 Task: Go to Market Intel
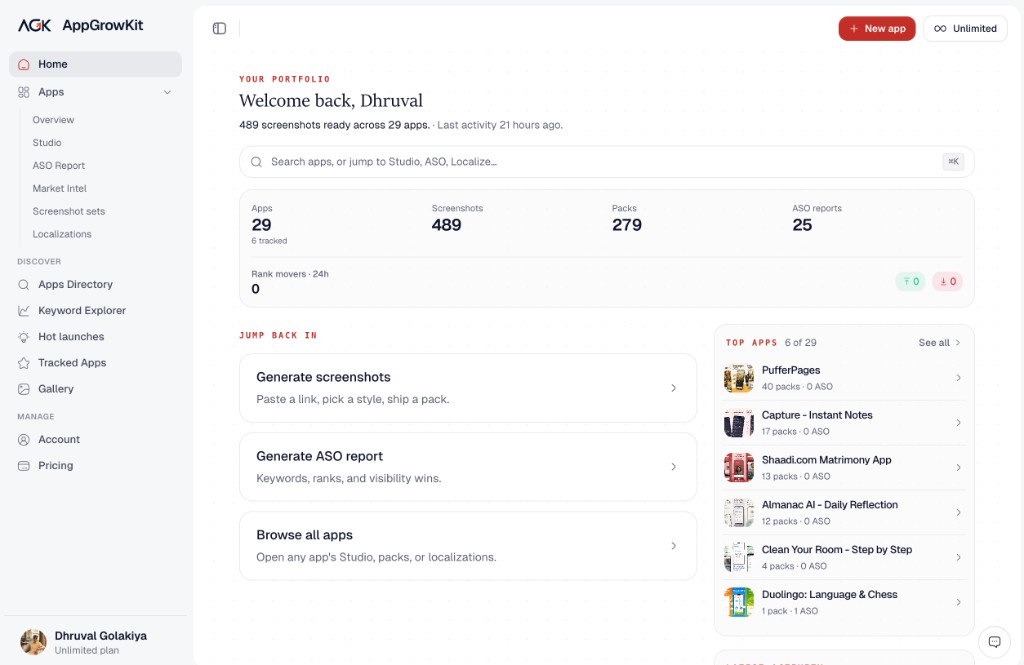[59, 188]
